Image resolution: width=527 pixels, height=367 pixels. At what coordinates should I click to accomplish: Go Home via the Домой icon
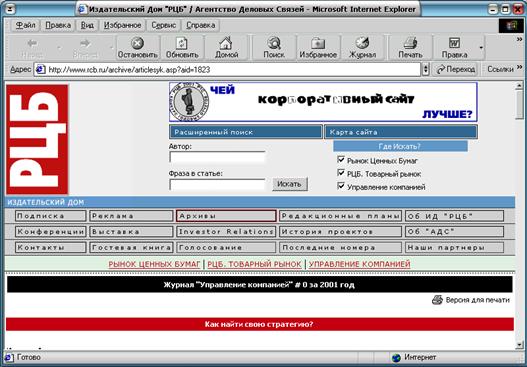[226, 43]
